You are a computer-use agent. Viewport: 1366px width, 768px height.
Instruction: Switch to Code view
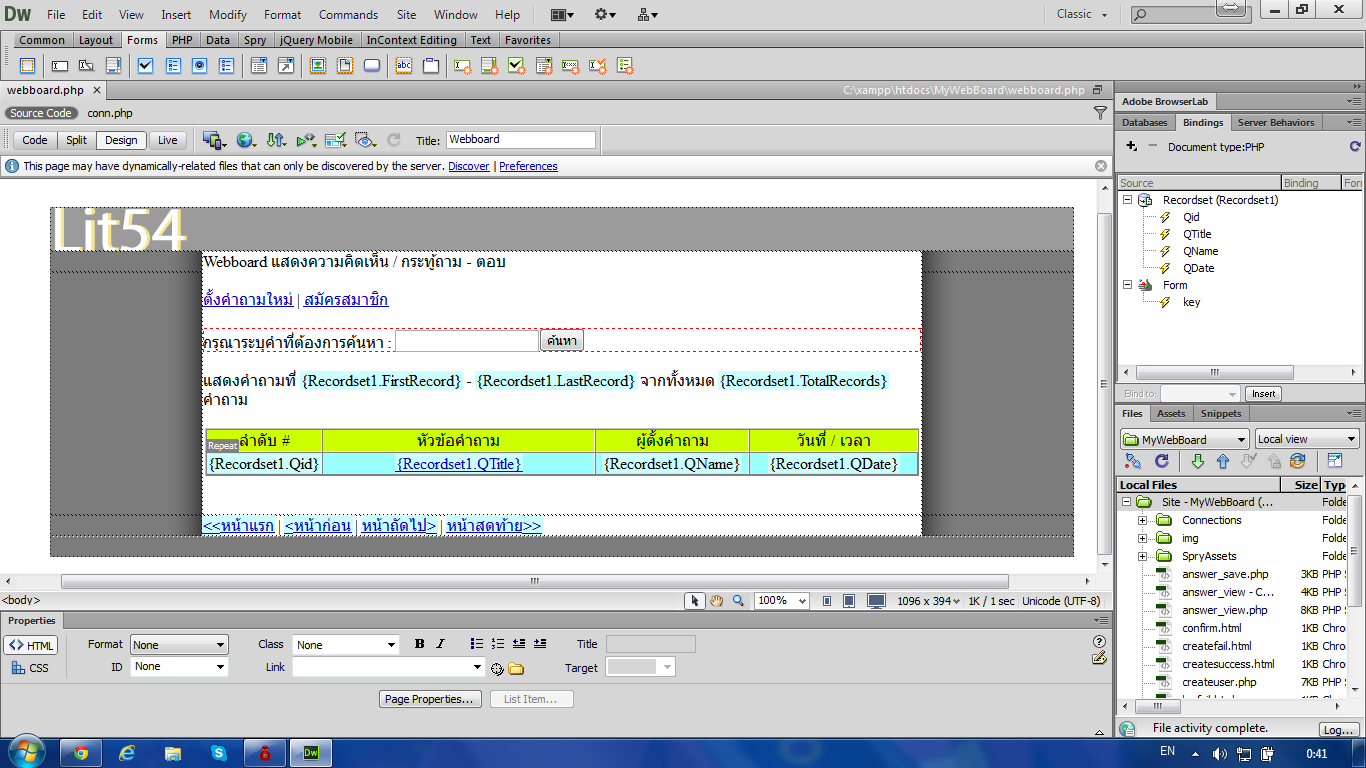coord(35,140)
